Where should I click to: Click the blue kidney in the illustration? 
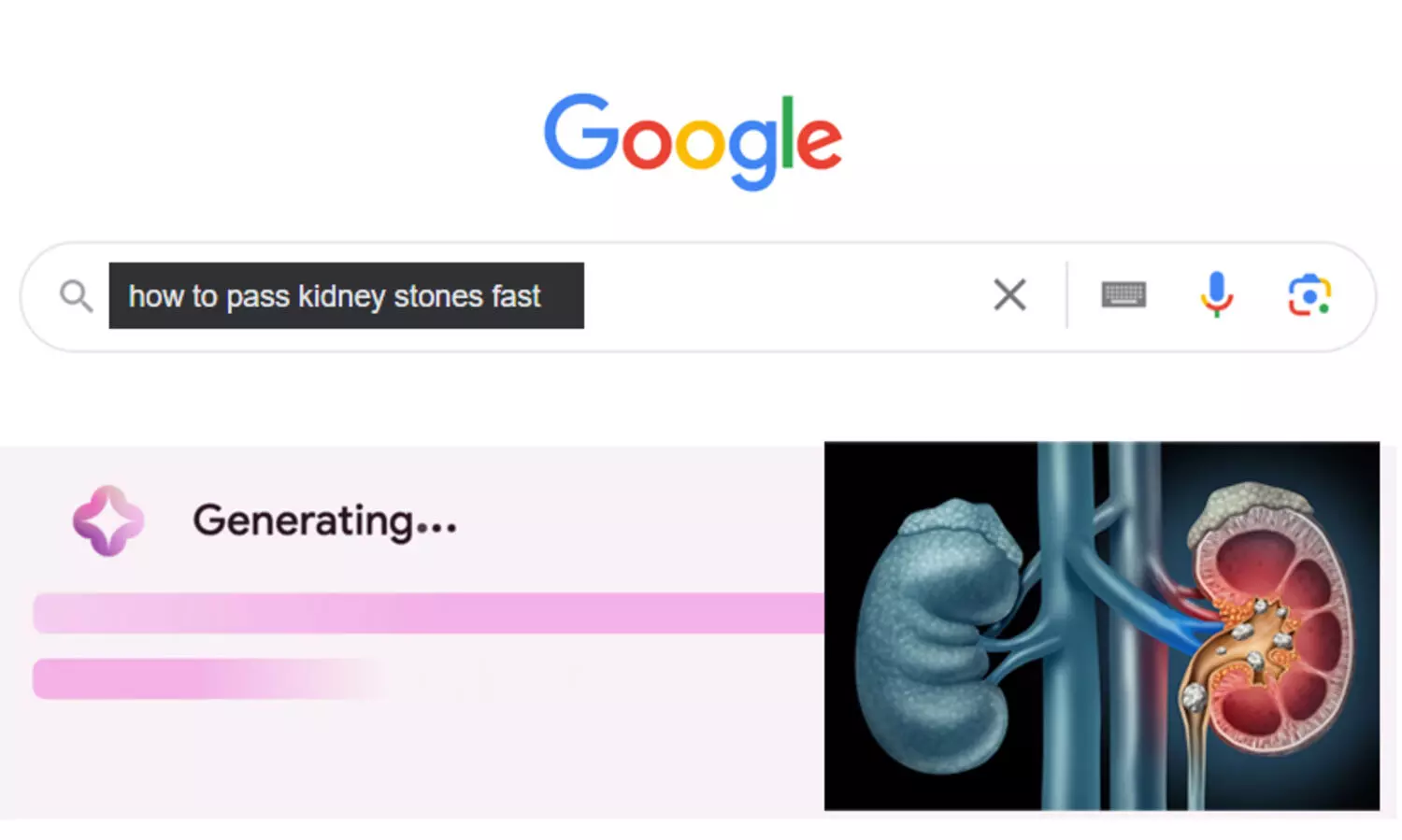[935, 635]
